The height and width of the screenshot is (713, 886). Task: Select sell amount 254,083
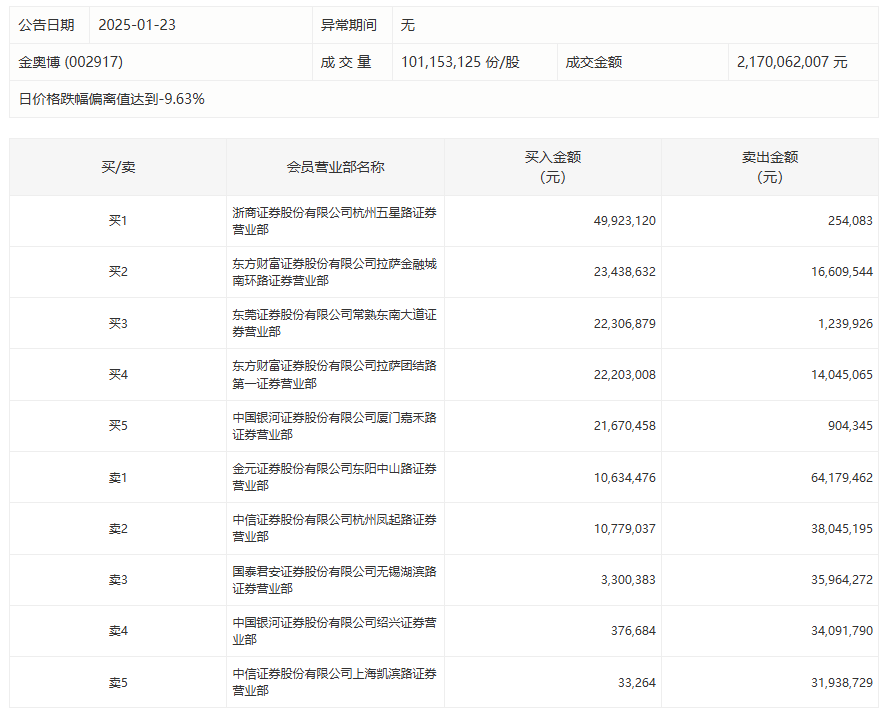pyautogui.click(x=850, y=220)
